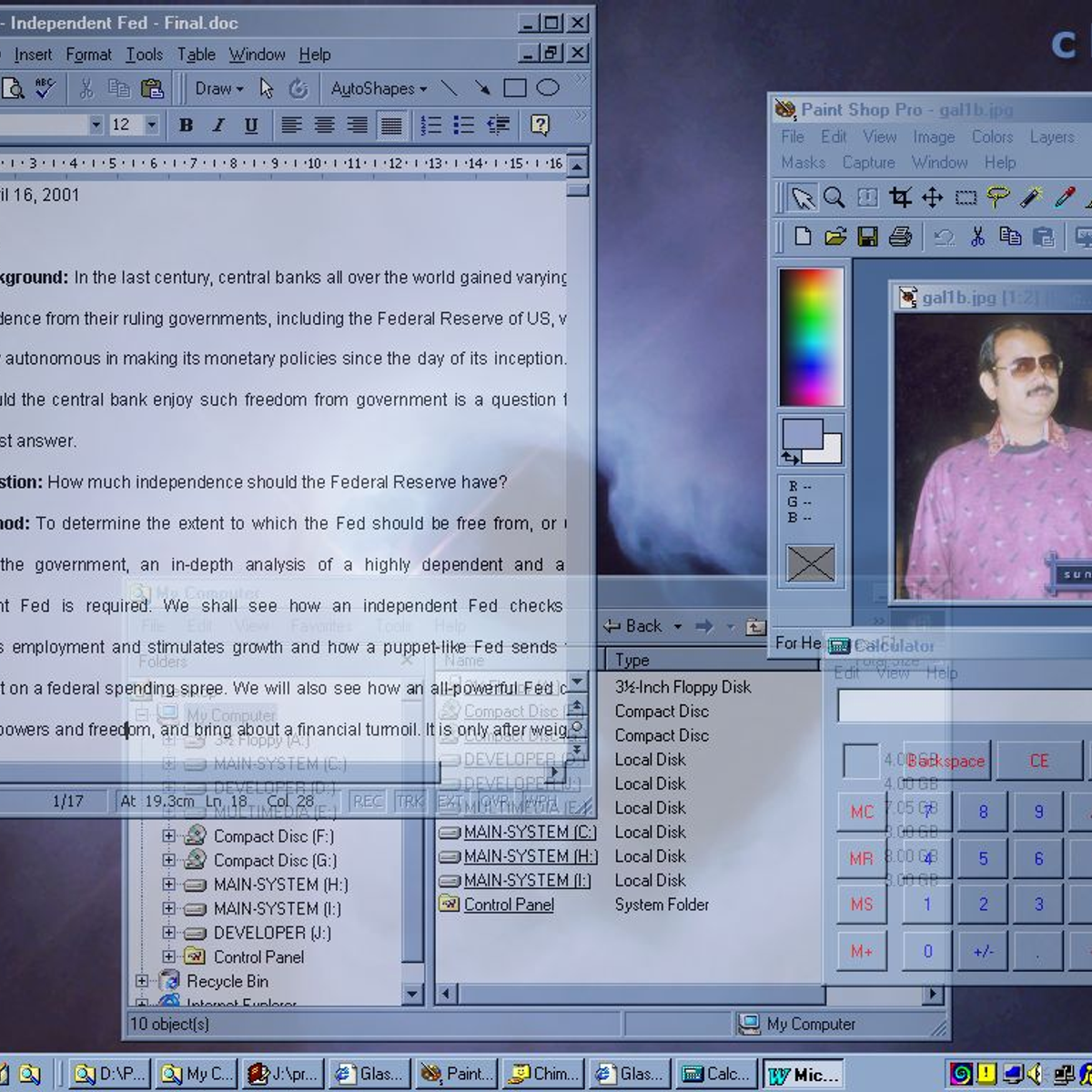
Task: Pick a color from the Paint Shop Pro rainbow palette
Action: [x=811, y=337]
